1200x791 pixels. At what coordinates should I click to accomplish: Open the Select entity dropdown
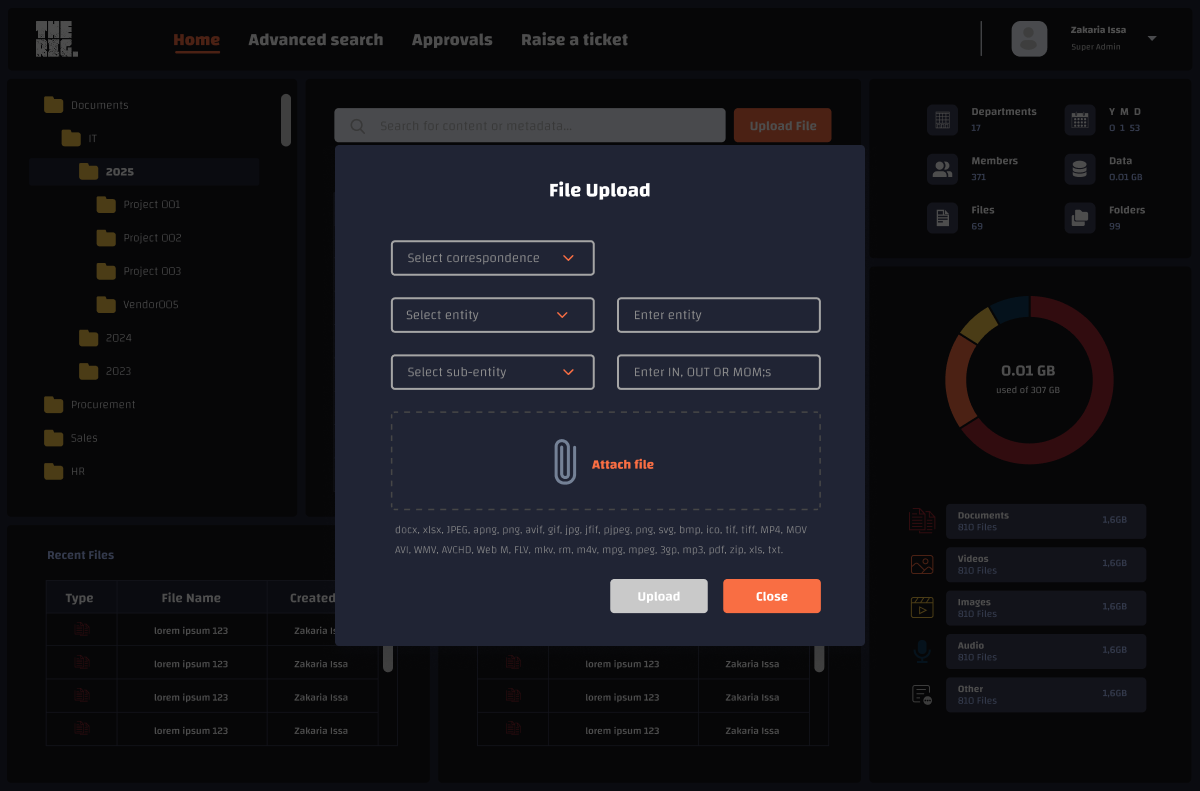tap(492, 314)
